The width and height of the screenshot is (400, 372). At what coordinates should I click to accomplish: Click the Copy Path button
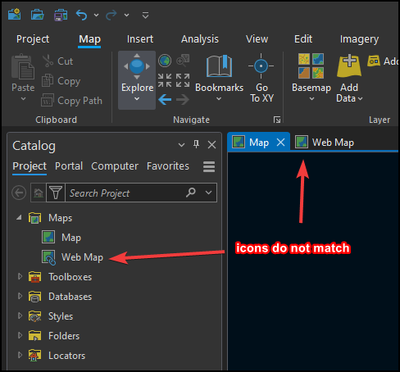point(72,100)
